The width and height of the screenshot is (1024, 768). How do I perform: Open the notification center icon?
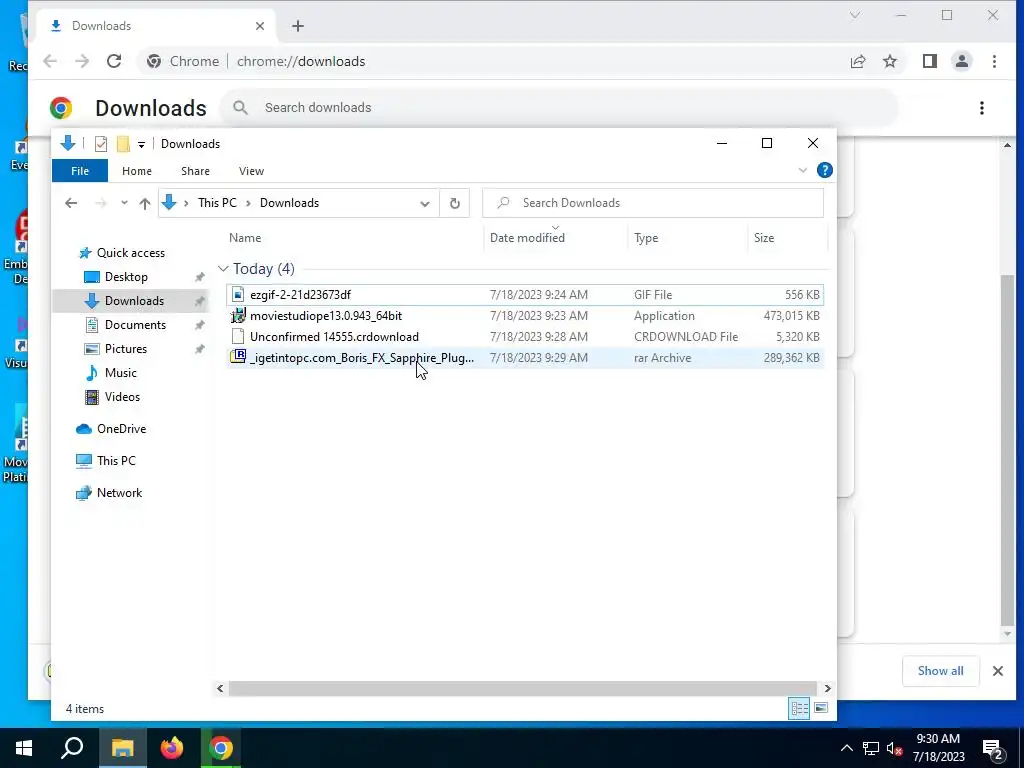993,748
